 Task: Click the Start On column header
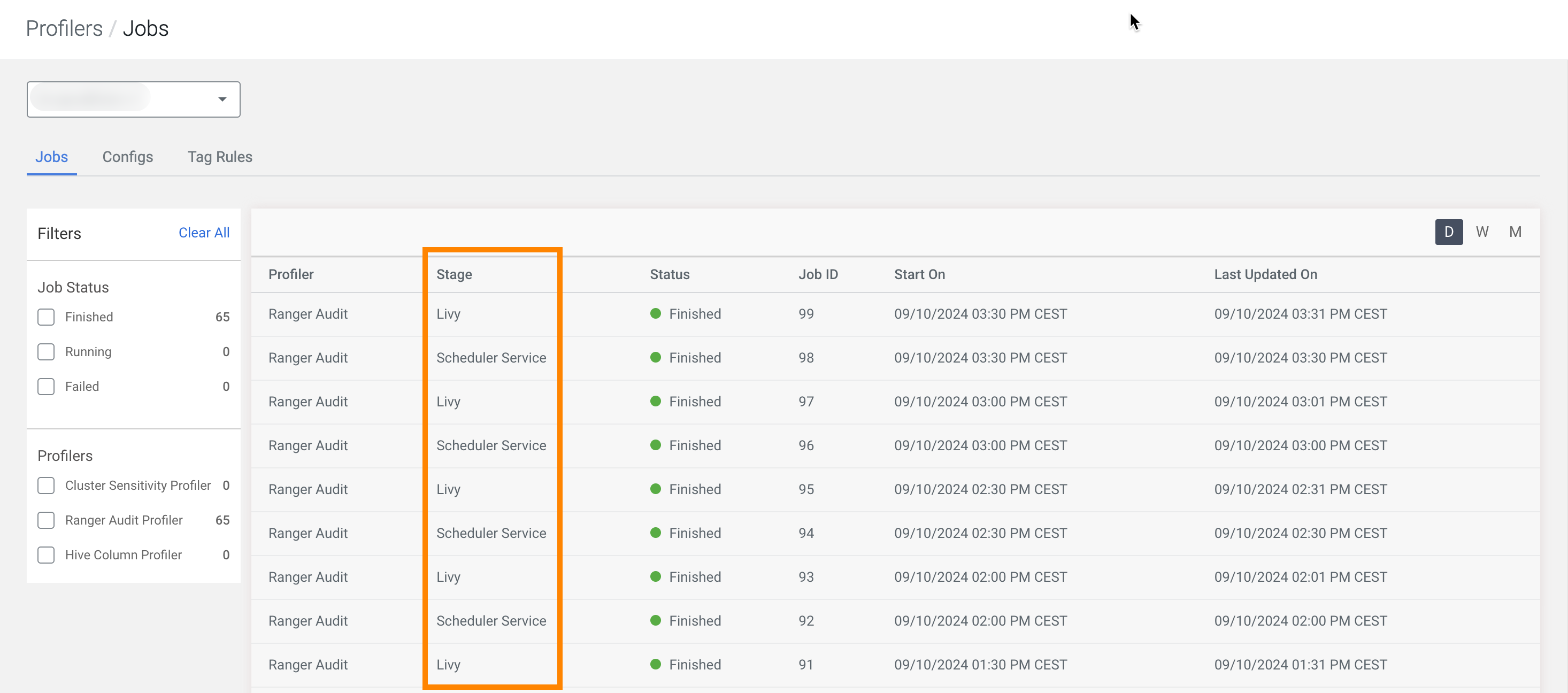(x=919, y=274)
